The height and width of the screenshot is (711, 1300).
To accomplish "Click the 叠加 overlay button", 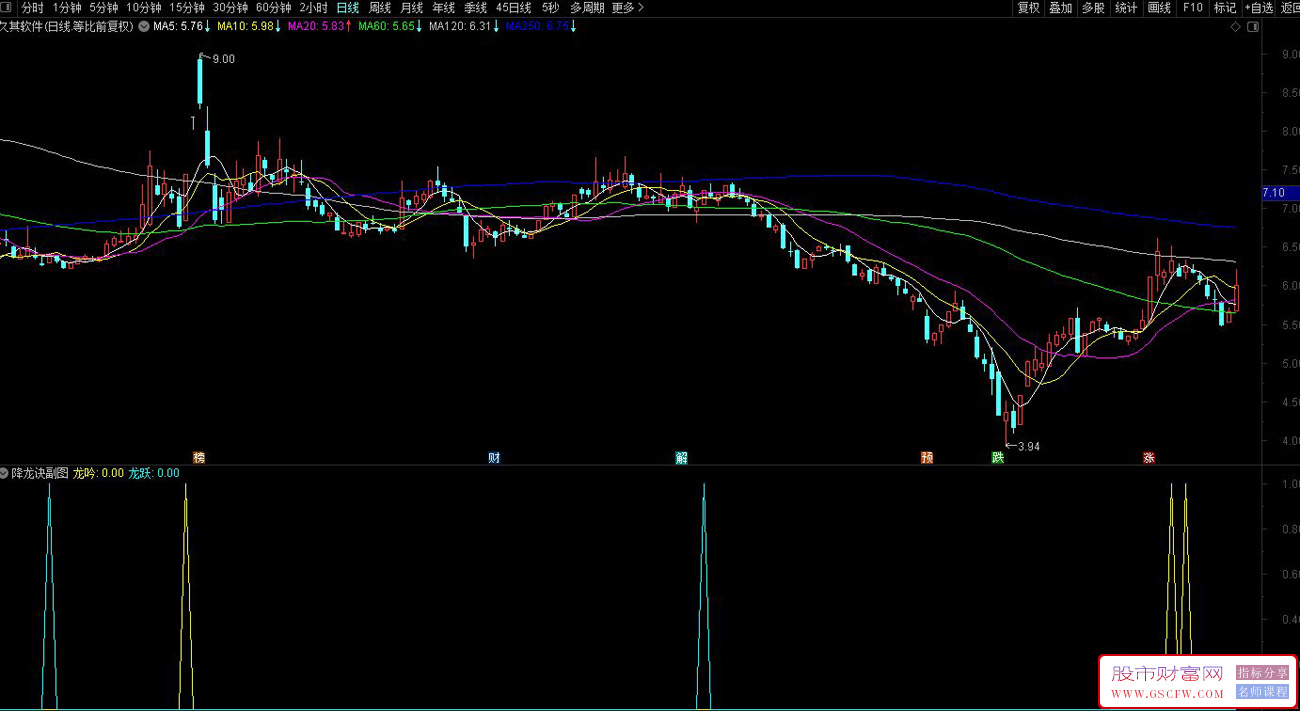I will [x=1061, y=7].
